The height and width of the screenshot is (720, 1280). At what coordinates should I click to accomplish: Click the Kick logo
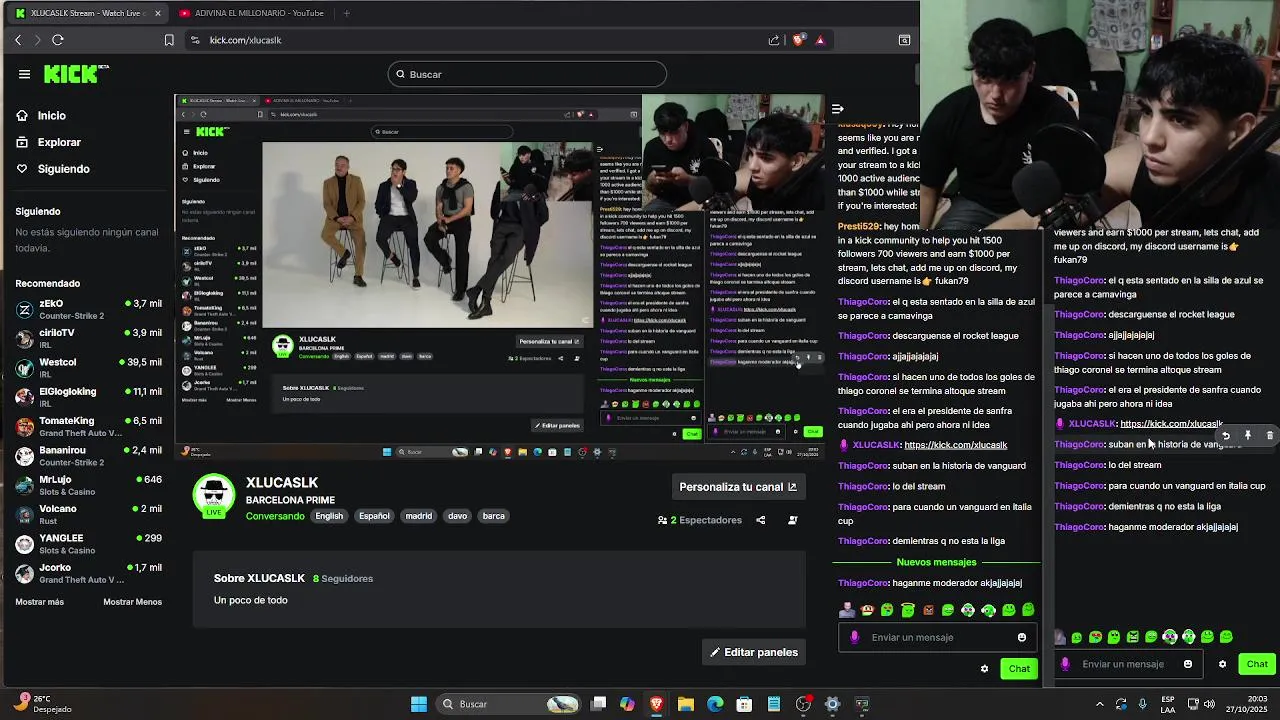point(76,74)
